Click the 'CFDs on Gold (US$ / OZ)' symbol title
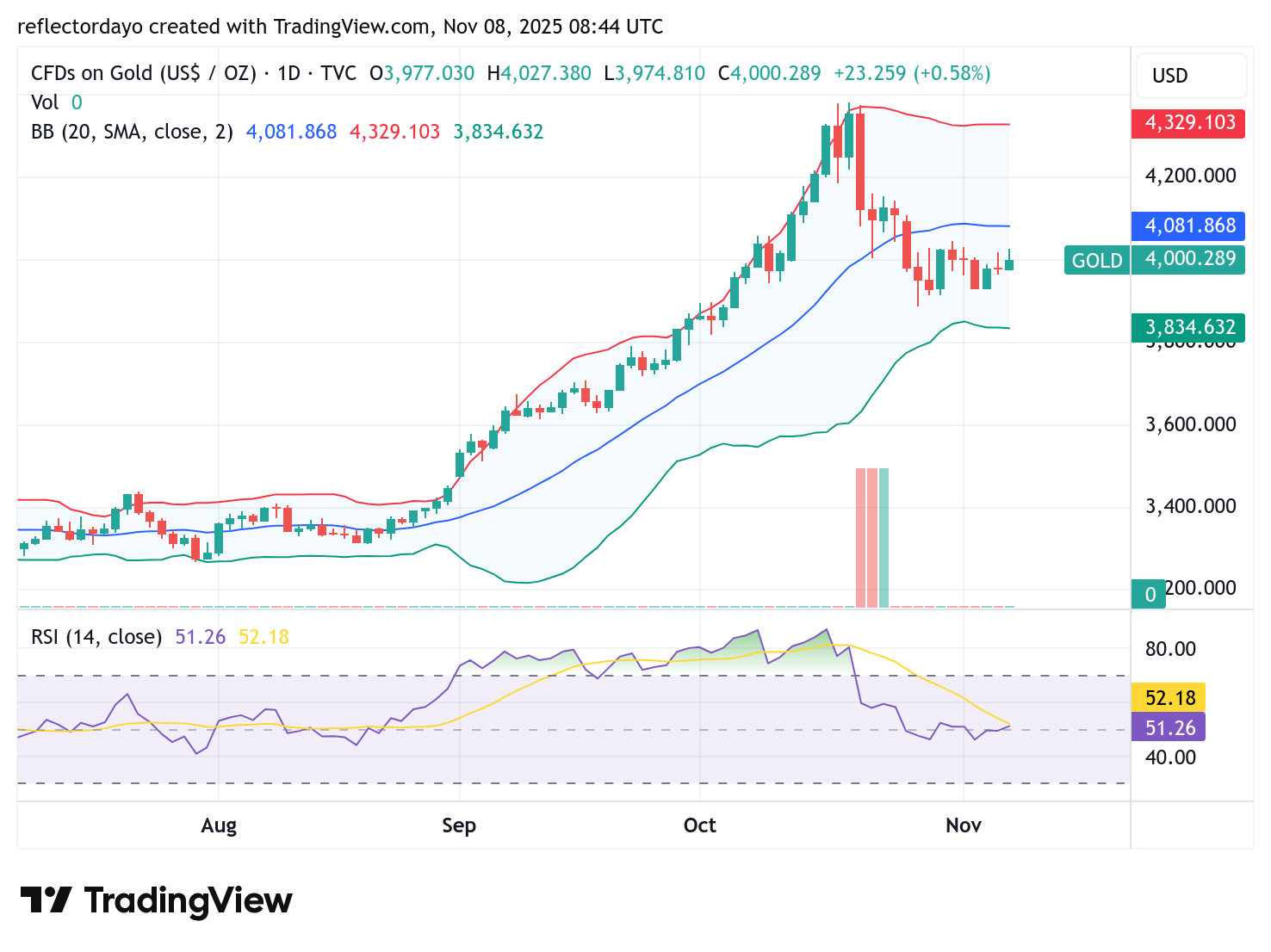Image resolution: width=1271 pixels, height=952 pixels. pyautogui.click(x=144, y=73)
